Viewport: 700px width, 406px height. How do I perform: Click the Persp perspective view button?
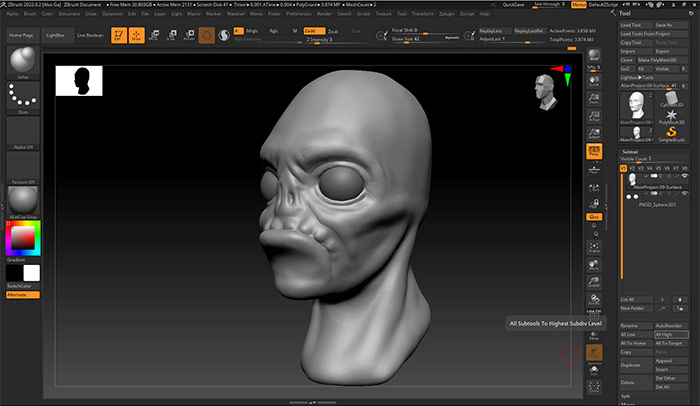[x=594, y=151]
